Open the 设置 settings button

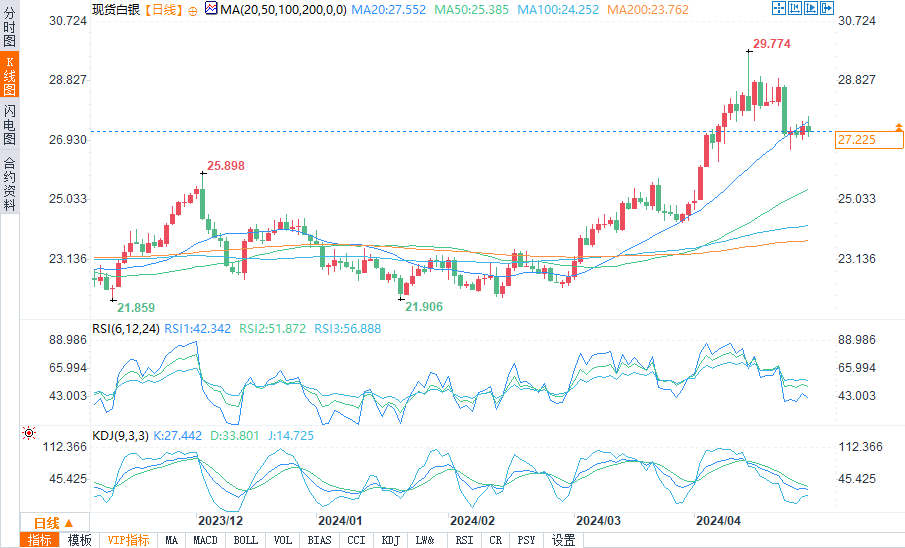pyautogui.click(x=563, y=540)
